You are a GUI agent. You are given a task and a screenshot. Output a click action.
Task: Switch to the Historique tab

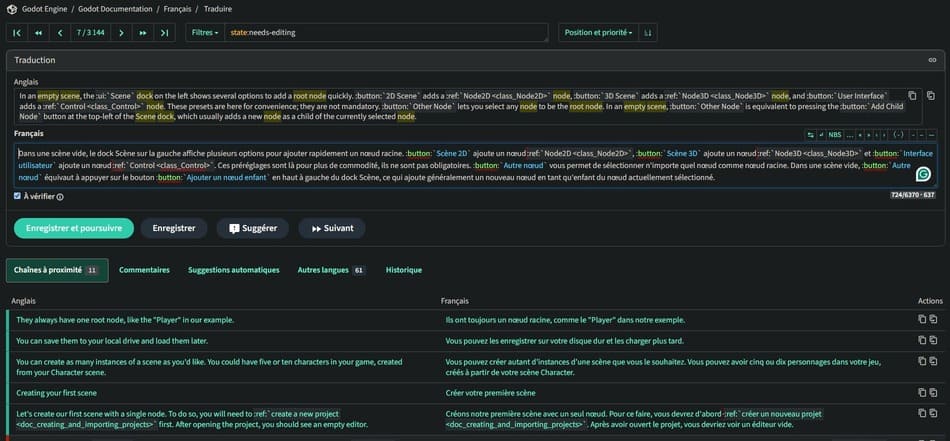(x=404, y=270)
